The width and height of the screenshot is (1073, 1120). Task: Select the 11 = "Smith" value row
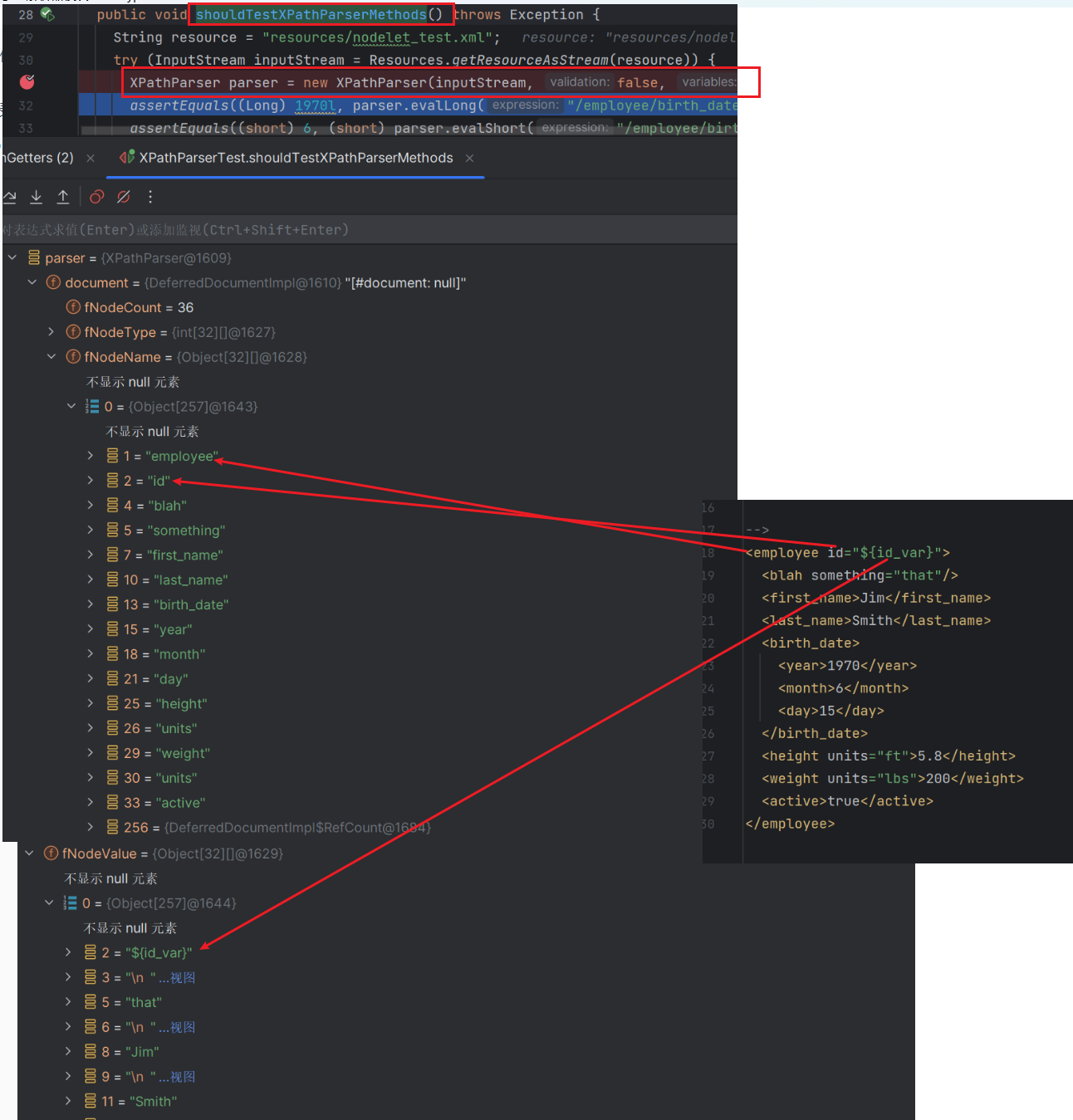click(x=139, y=1102)
